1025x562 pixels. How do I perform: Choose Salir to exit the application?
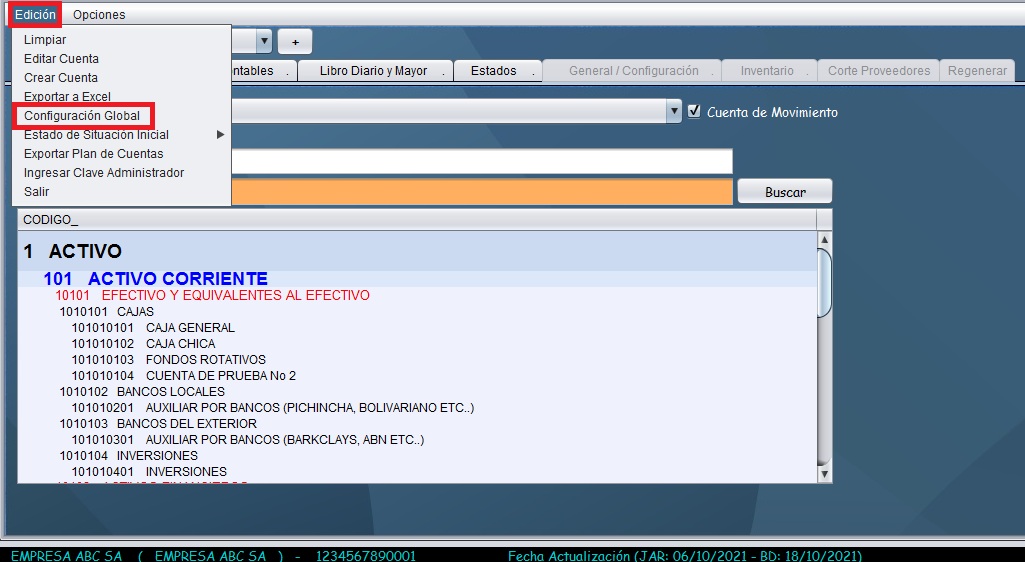click(36, 192)
